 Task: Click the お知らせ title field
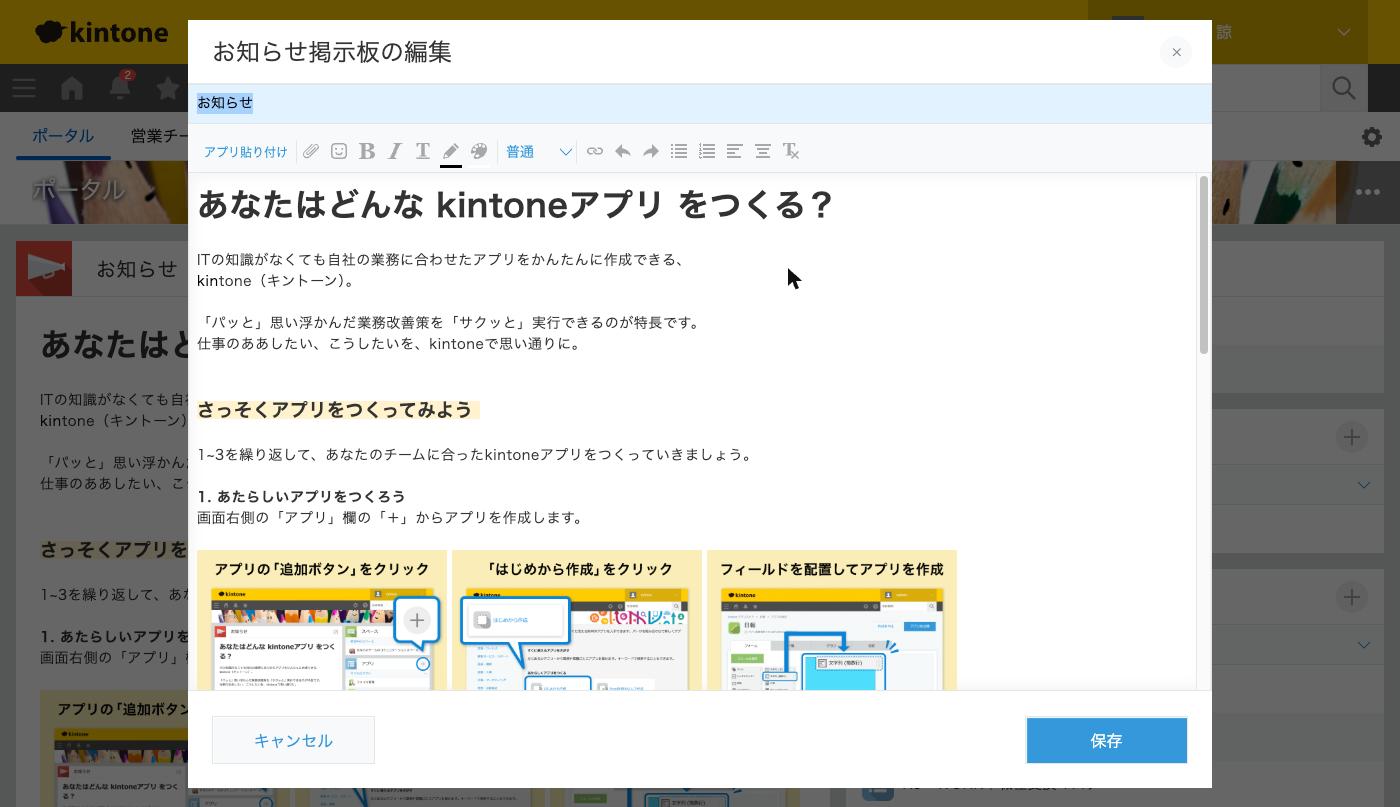[x=700, y=103]
